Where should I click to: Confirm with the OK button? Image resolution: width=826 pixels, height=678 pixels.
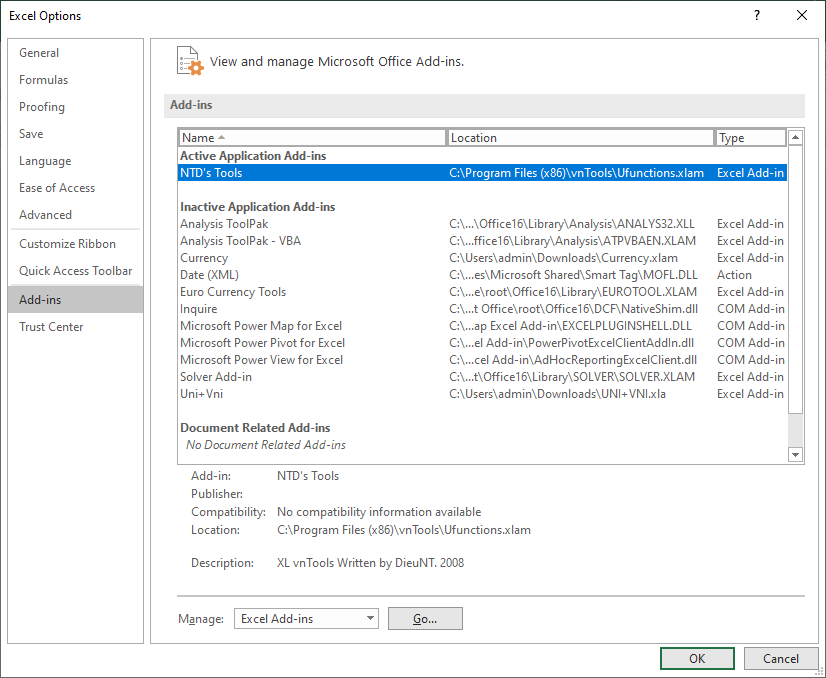tap(697, 658)
